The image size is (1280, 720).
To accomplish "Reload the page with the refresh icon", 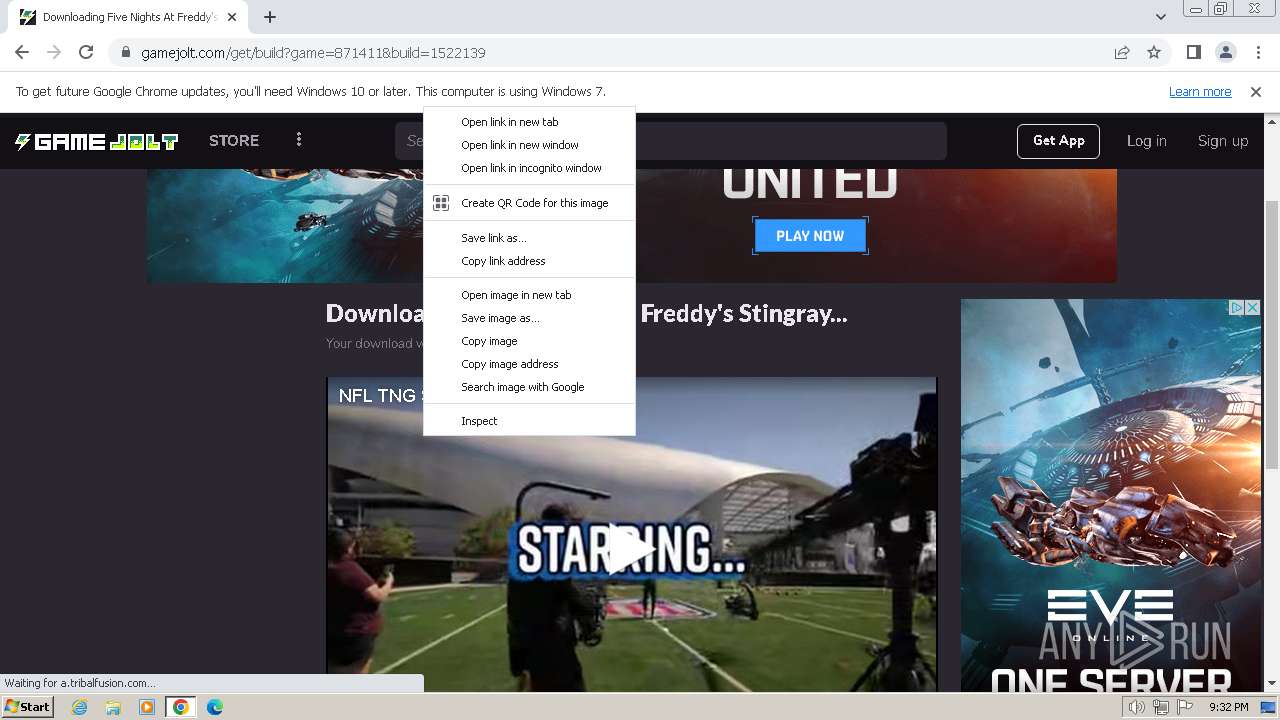I will click(x=86, y=52).
